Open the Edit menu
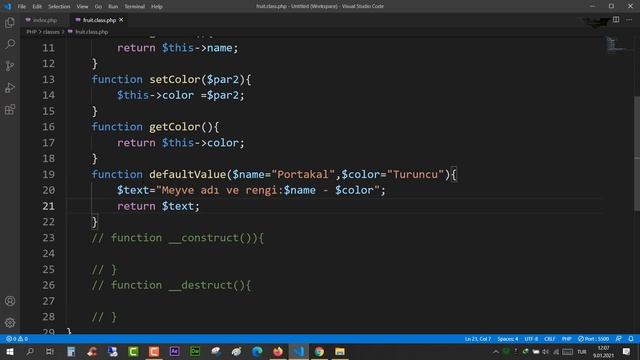 coord(37,6)
